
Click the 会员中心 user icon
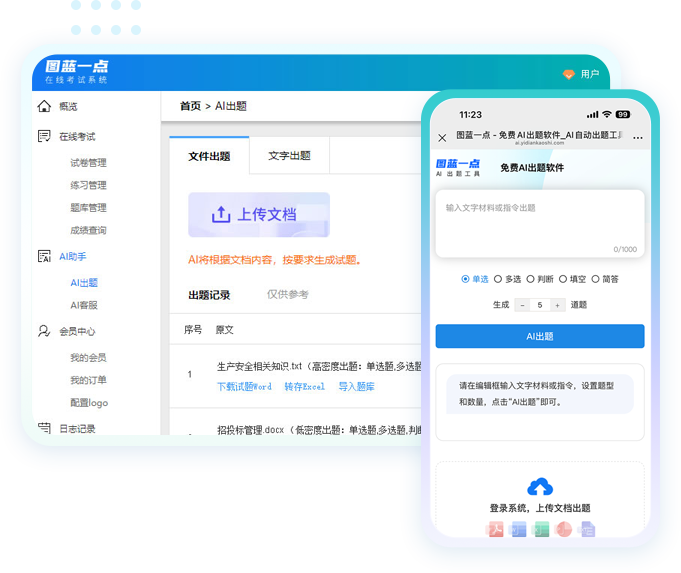click(x=44, y=331)
